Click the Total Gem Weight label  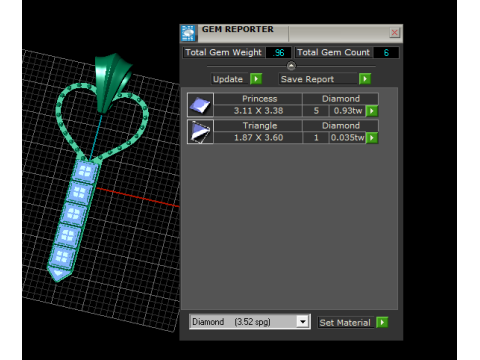click(224, 53)
